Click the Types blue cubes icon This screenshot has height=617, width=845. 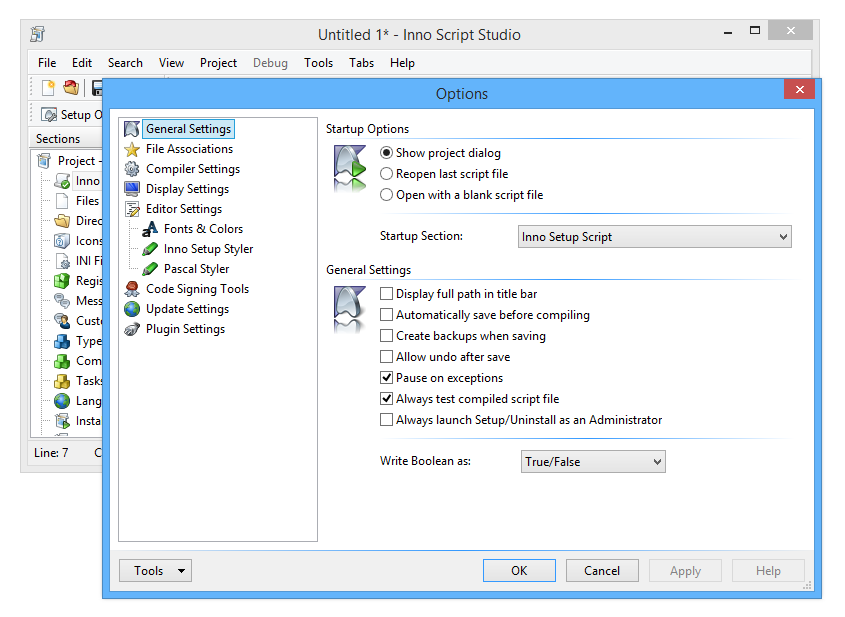[x=62, y=341]
